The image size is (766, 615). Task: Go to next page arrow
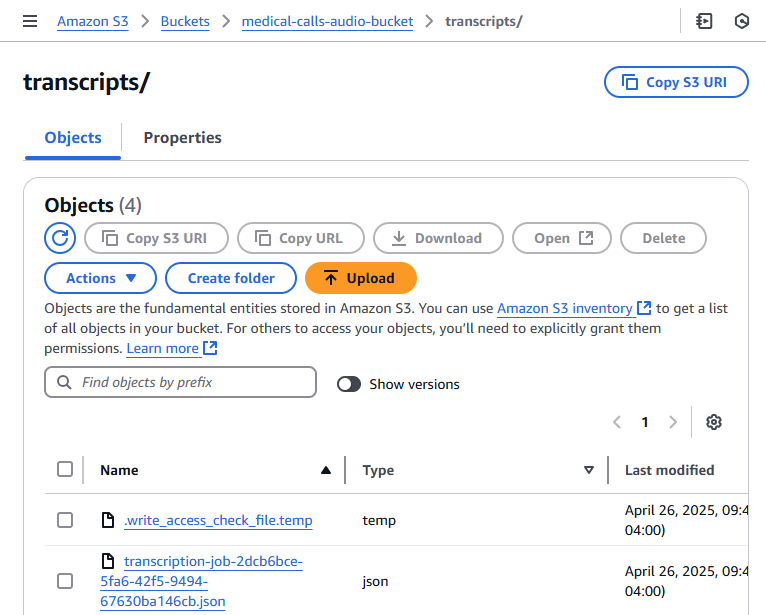[x=673, y=422]
